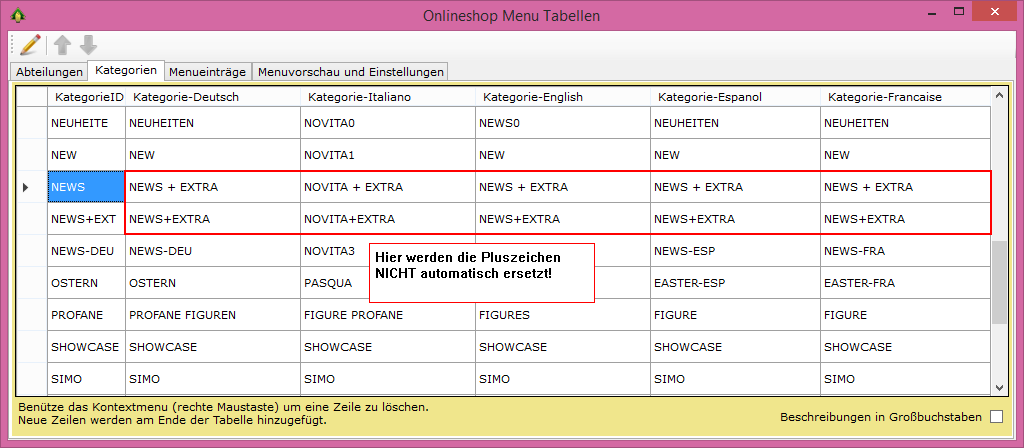Click the vertical scrollbar thumb
Image resolution: width=1024 pixels, height=448 pixels.
coord(999,282)
